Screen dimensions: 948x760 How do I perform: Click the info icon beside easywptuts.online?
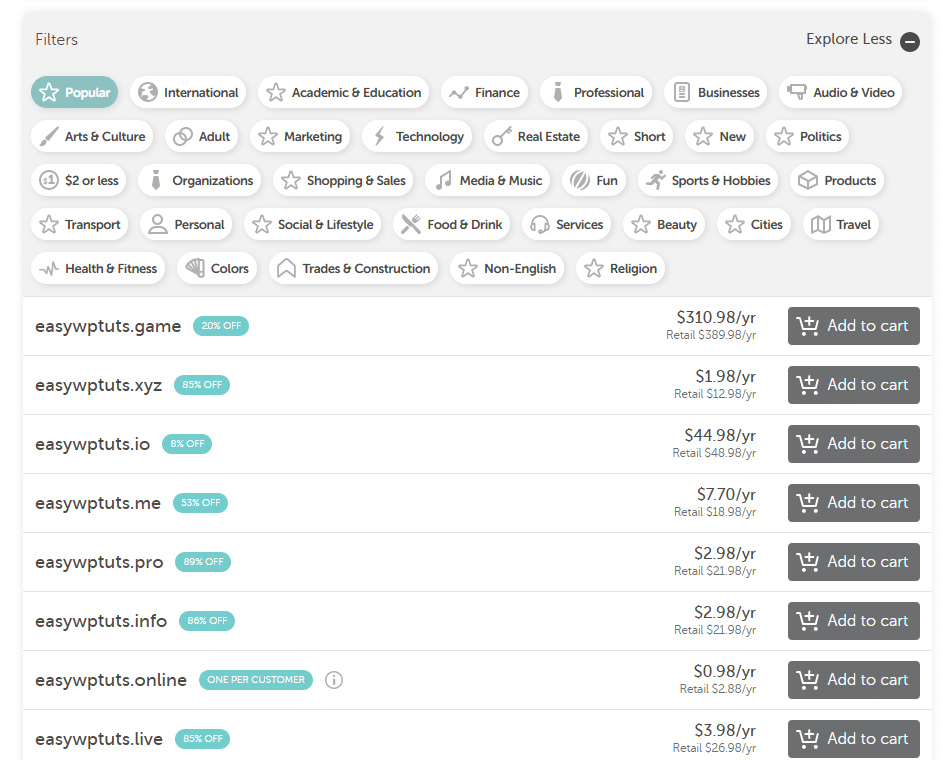point(333,680)
